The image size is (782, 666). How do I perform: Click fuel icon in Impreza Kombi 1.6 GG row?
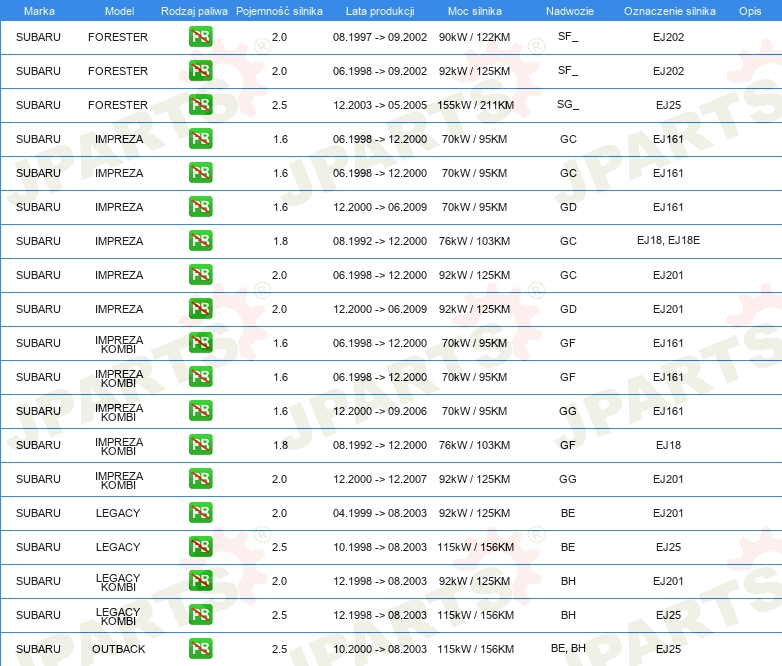coord(200,411)
